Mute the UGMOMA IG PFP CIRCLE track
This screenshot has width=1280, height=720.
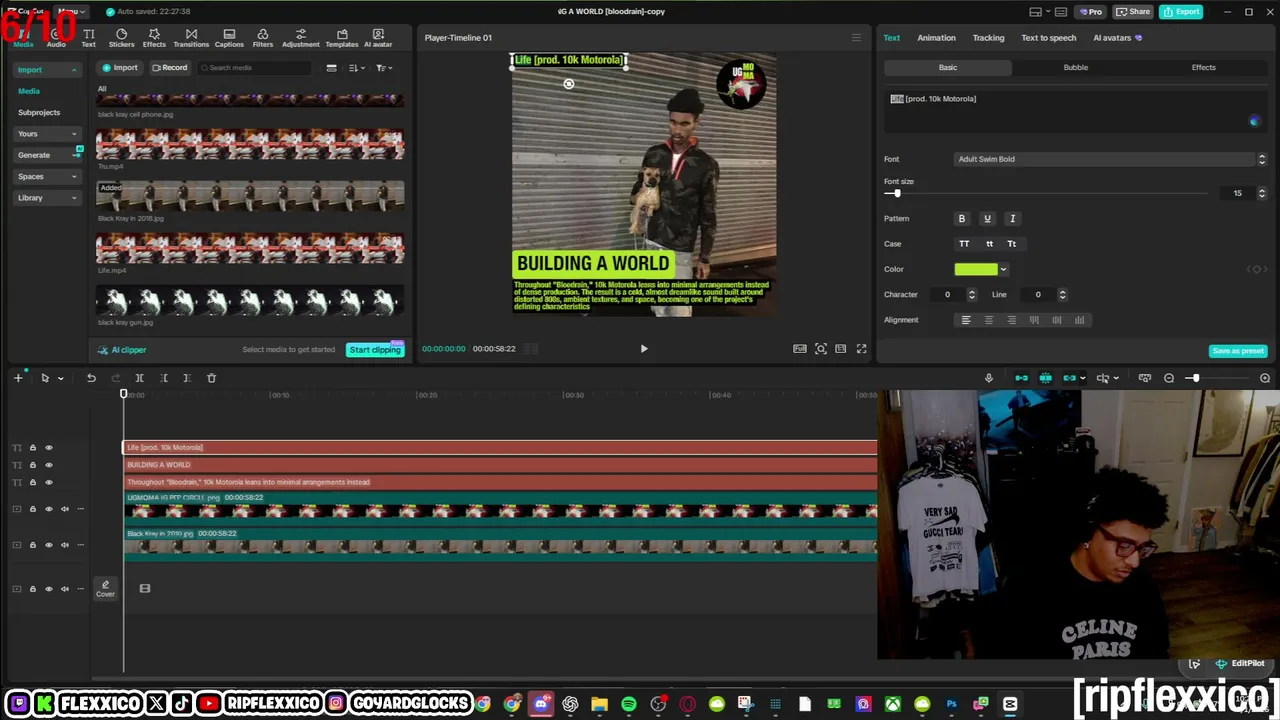[x=65, y=509]
